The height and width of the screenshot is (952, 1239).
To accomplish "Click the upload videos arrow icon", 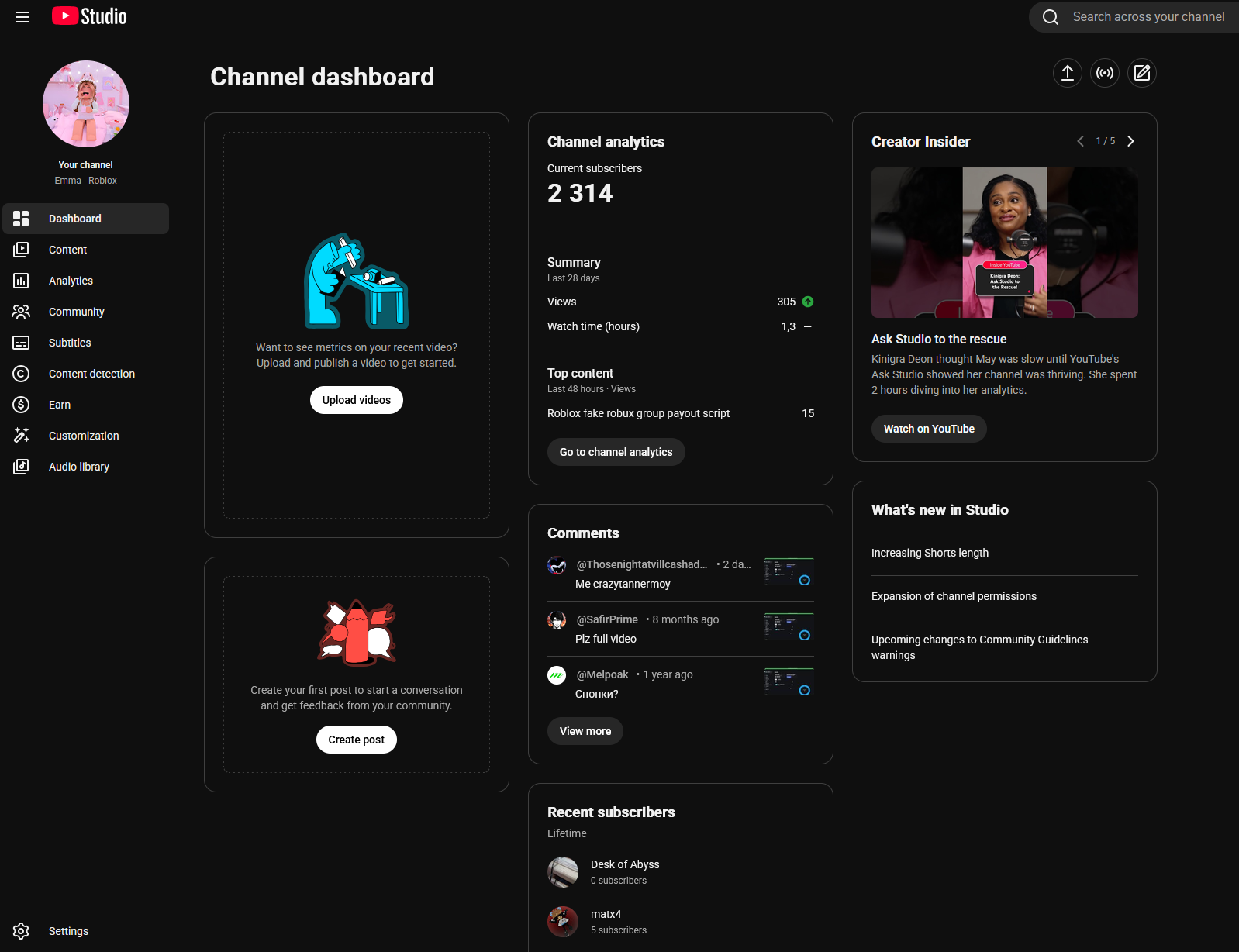I will 1068,73.
